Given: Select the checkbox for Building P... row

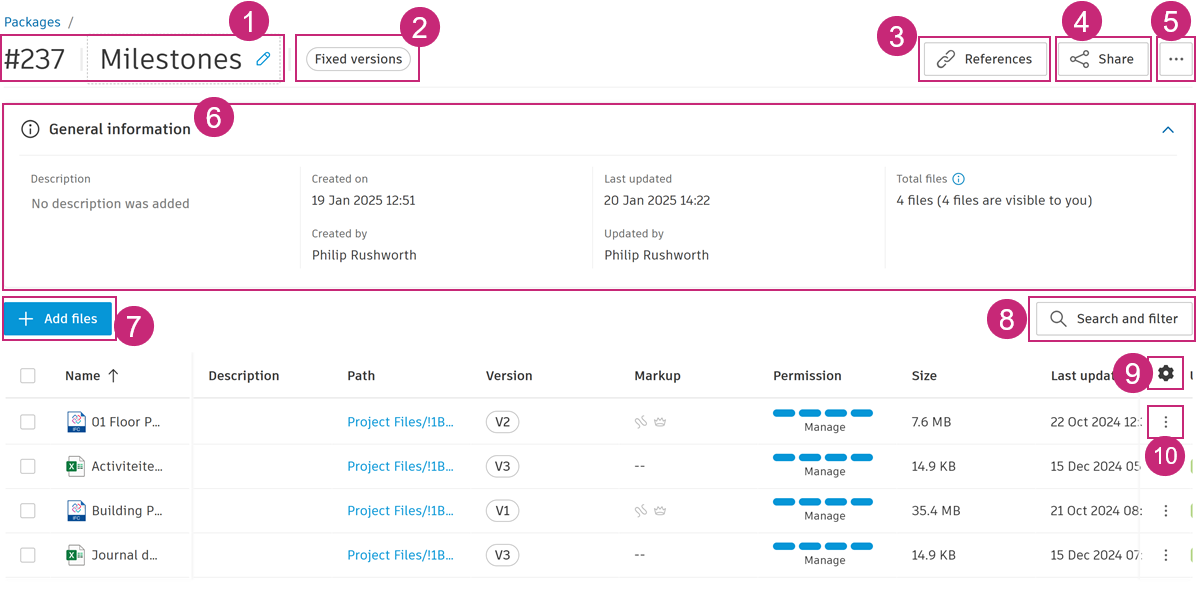Looking at the screenshot, I should pos(28,510).
